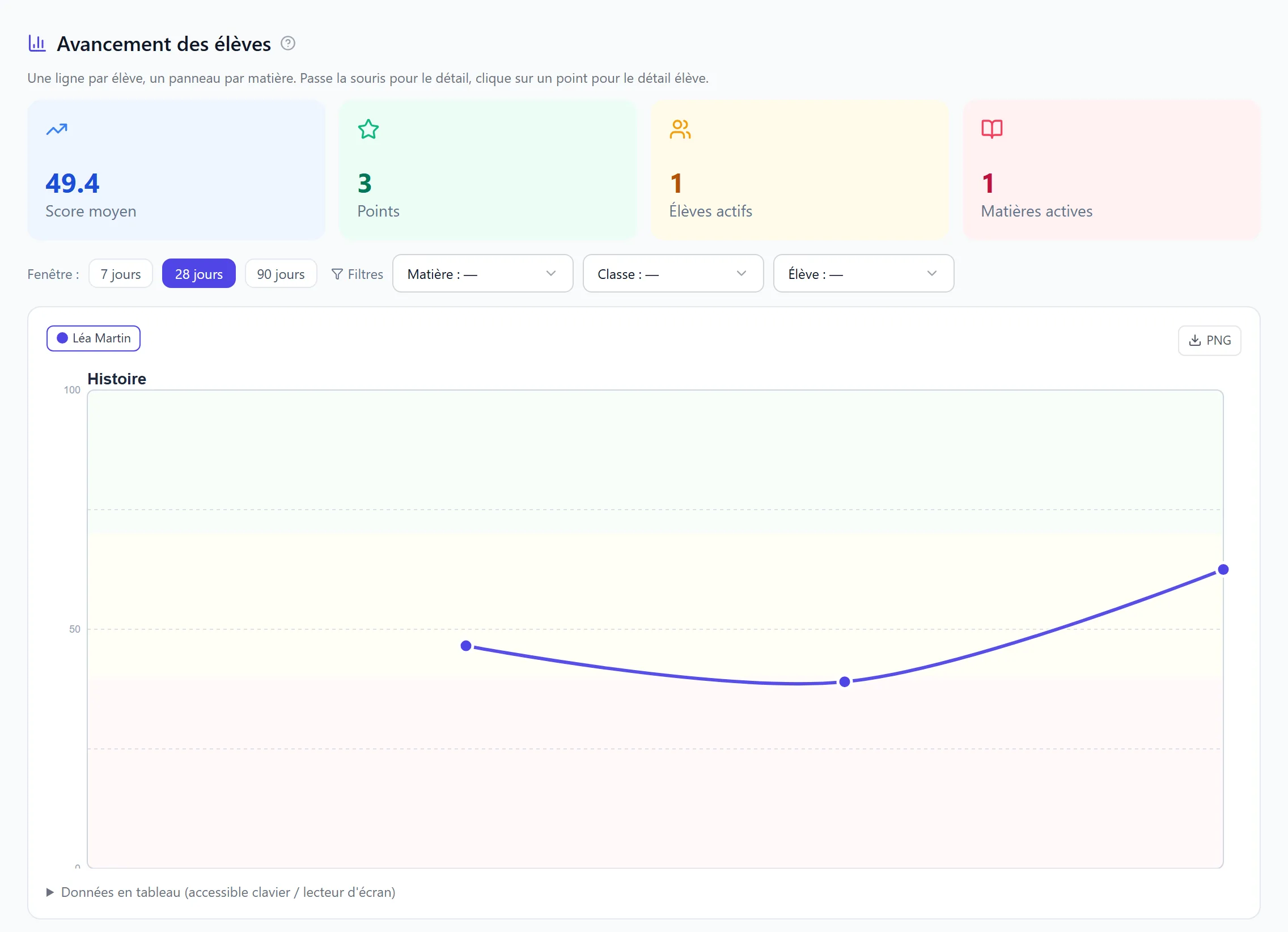
Task: Open the help question-mark icon
Action: tap(288, 43)
